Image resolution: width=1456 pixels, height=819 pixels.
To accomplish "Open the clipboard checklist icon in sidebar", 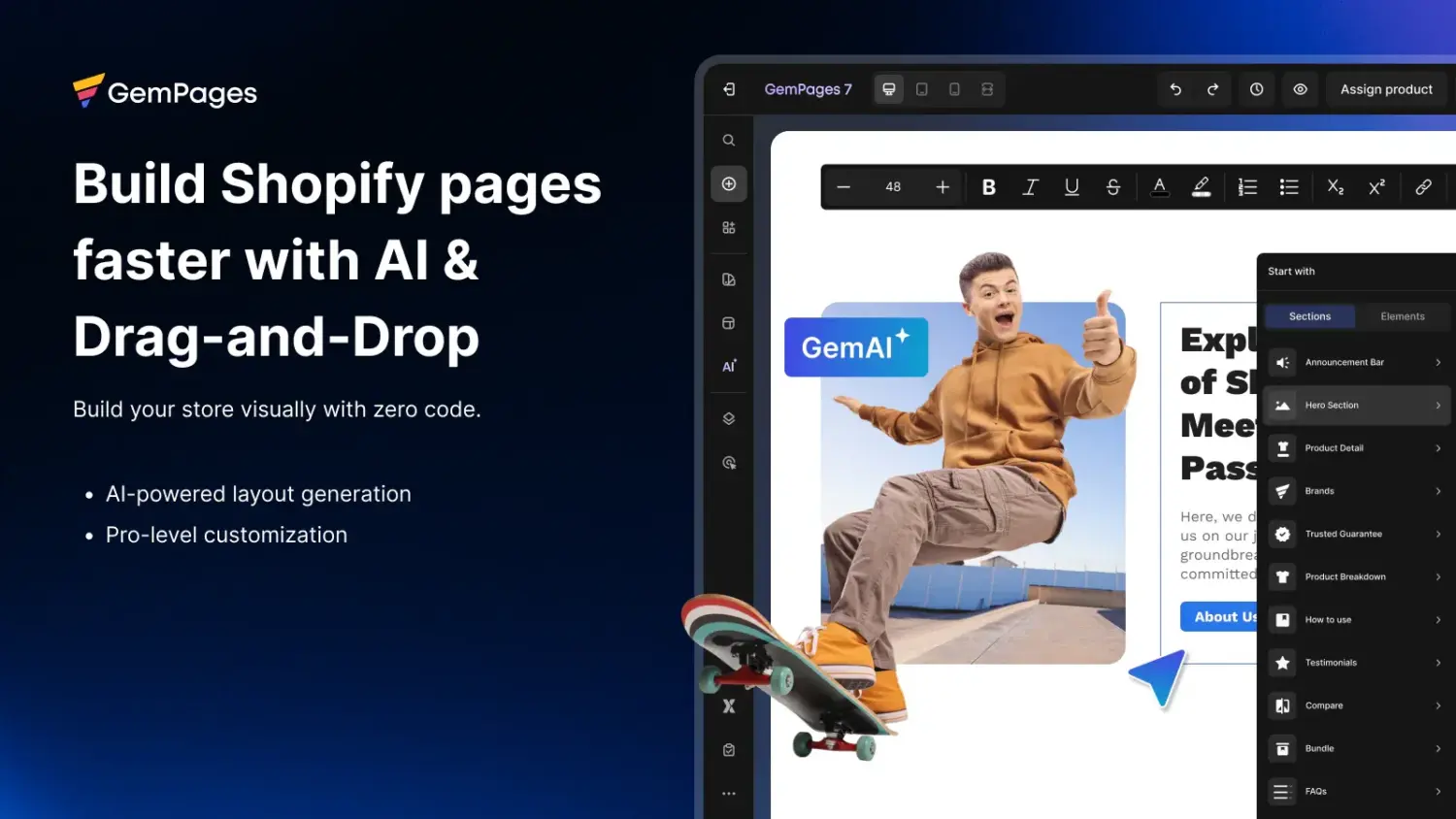I will coord(729,750).
